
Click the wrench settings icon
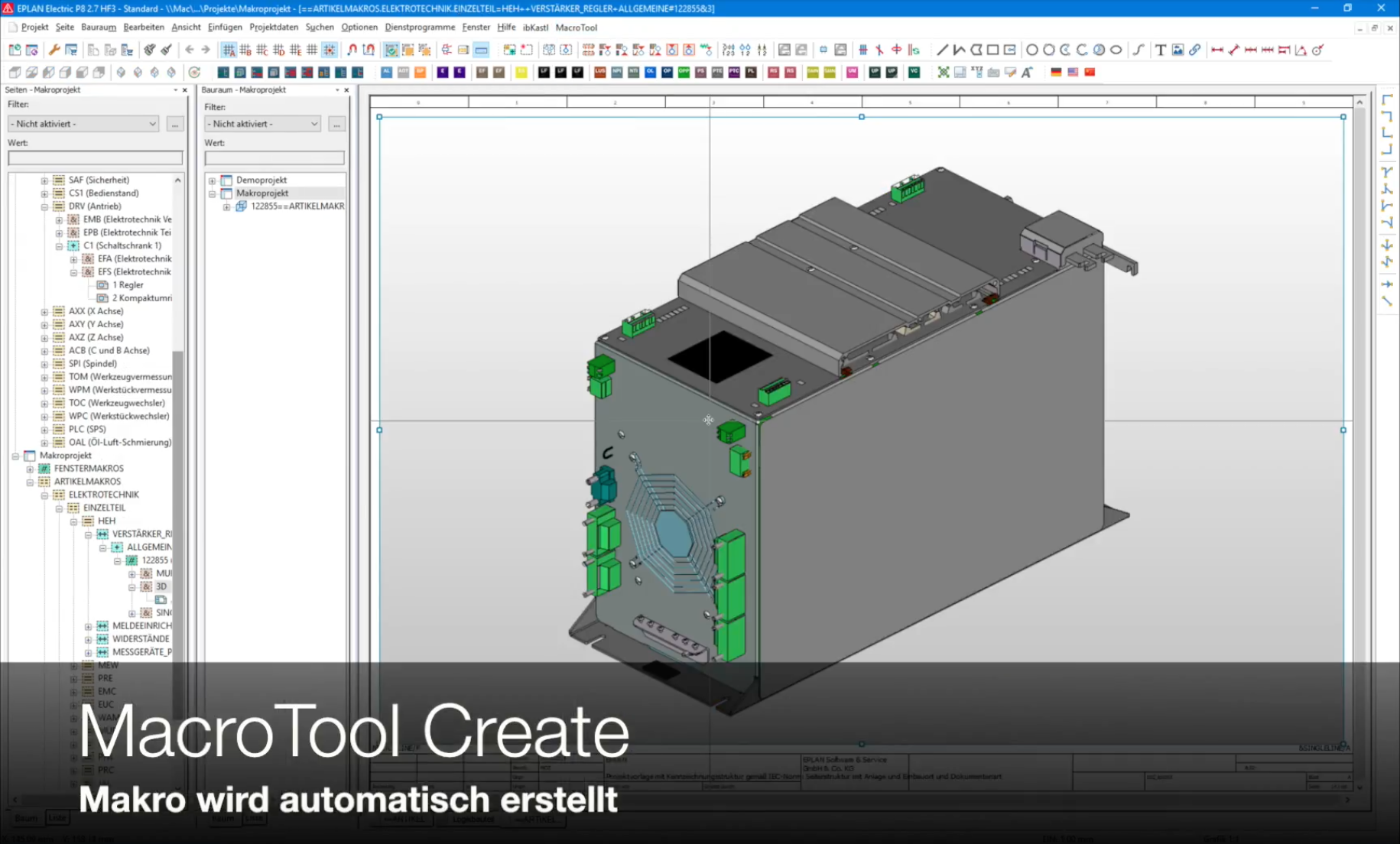(x=54, y=50)
